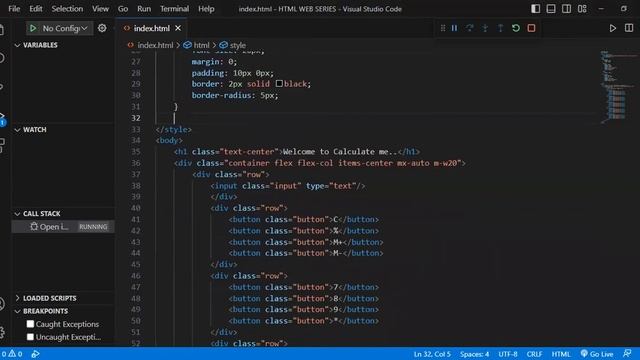Open the Selection menu
This screenshot has width=640, height=360.
pyautogui.click(x=67, y=9)
